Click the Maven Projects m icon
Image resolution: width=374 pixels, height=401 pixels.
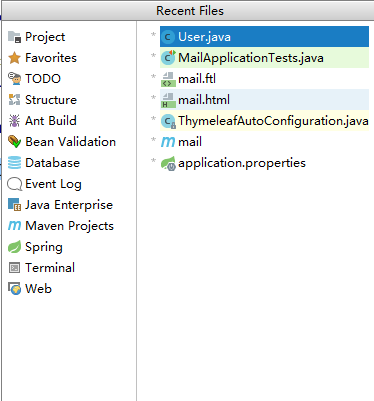tap(14, 226)
